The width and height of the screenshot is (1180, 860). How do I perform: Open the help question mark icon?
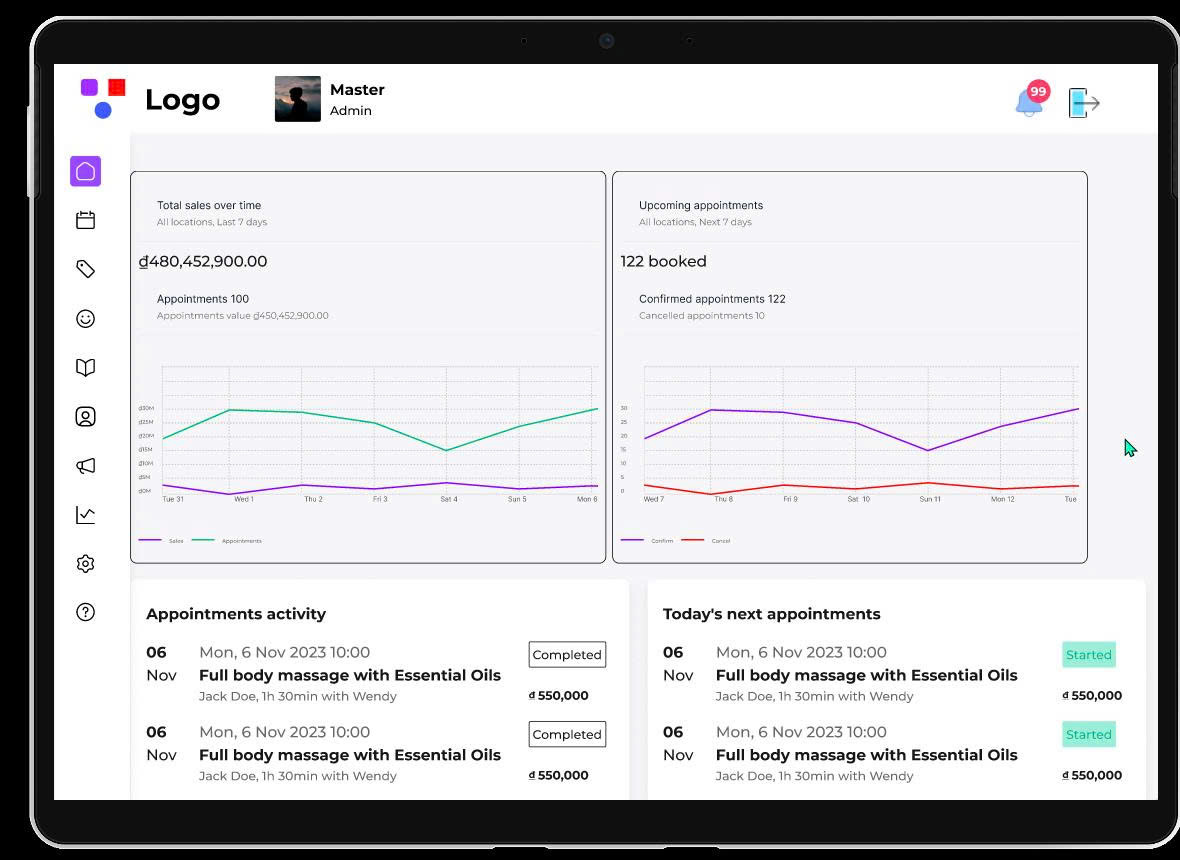click(86, 612)
